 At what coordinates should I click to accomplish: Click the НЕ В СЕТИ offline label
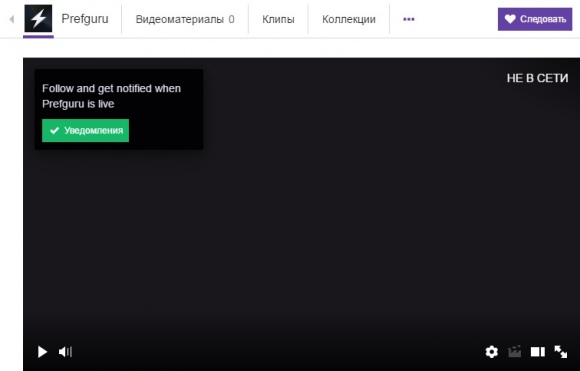tap(537, 78)
